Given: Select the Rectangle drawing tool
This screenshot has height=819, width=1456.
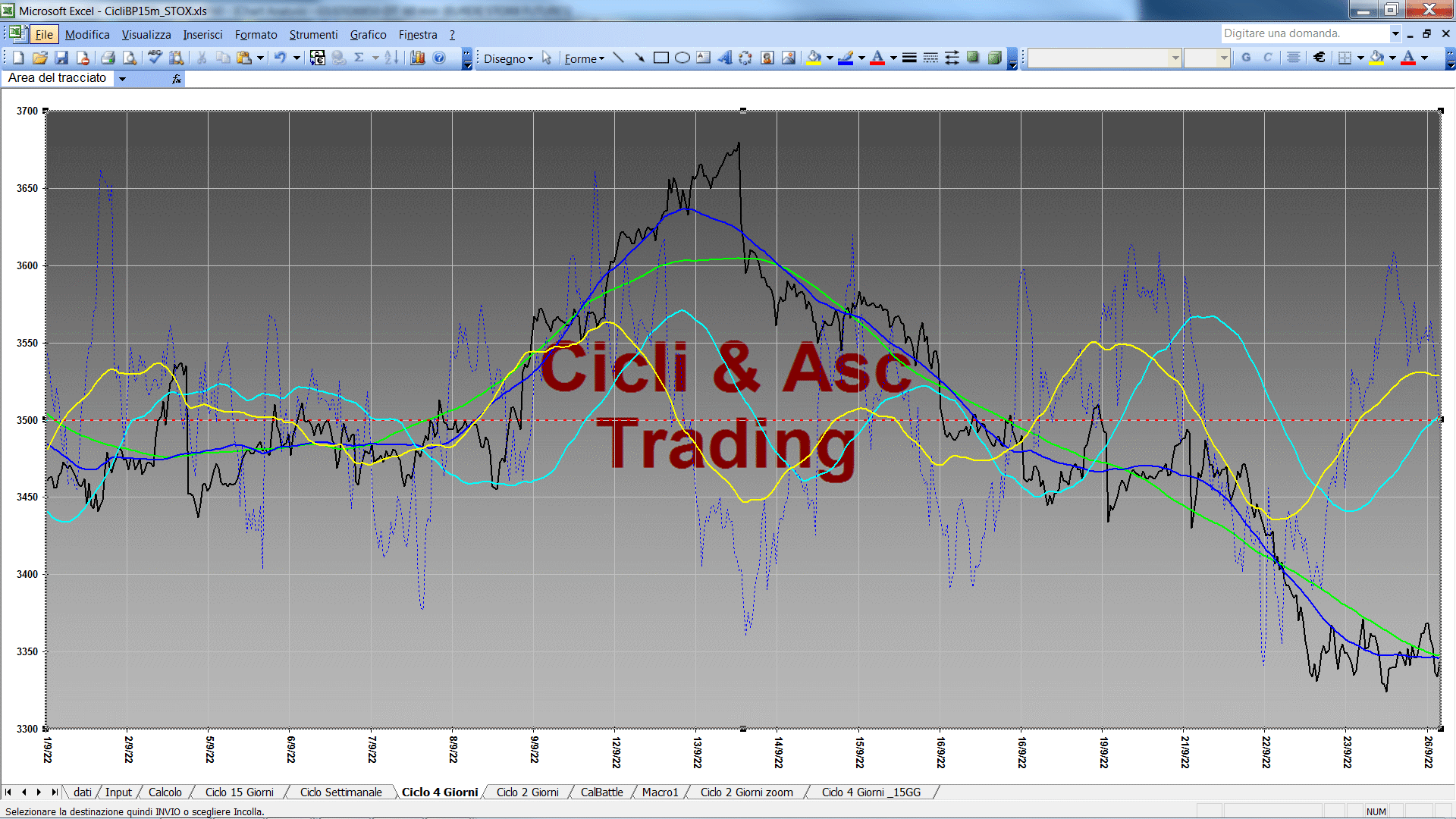Looking at the screenshot, I should tap(661, 58).
